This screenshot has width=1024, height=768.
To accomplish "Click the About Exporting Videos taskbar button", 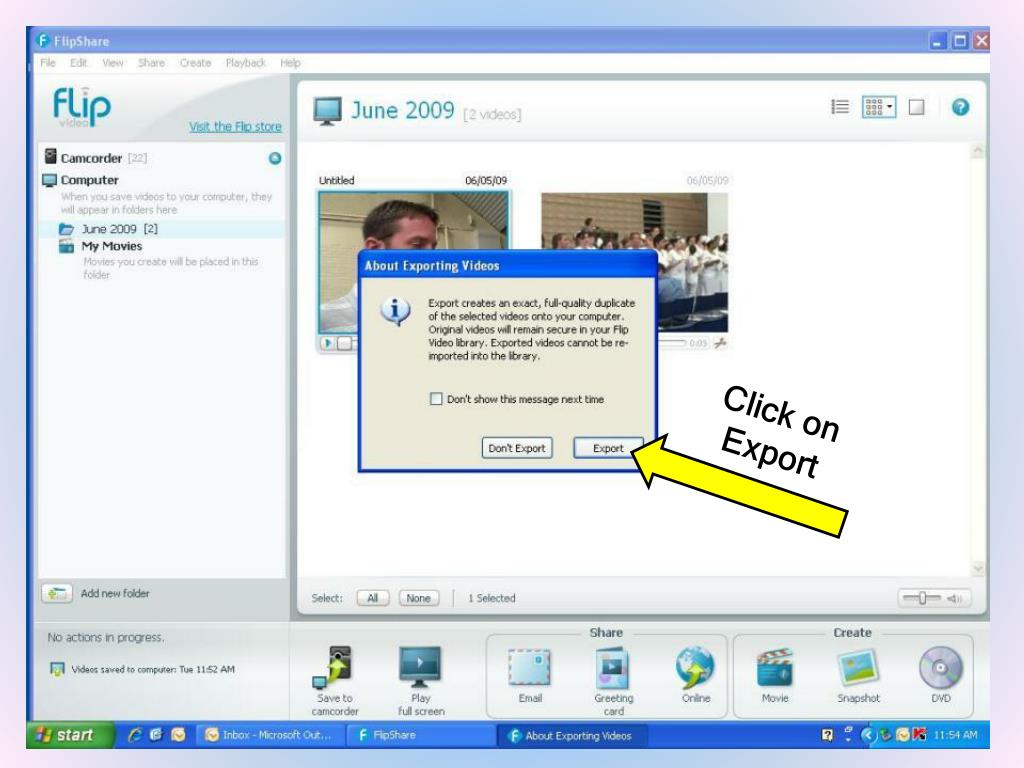I will [x=571, y=735].
